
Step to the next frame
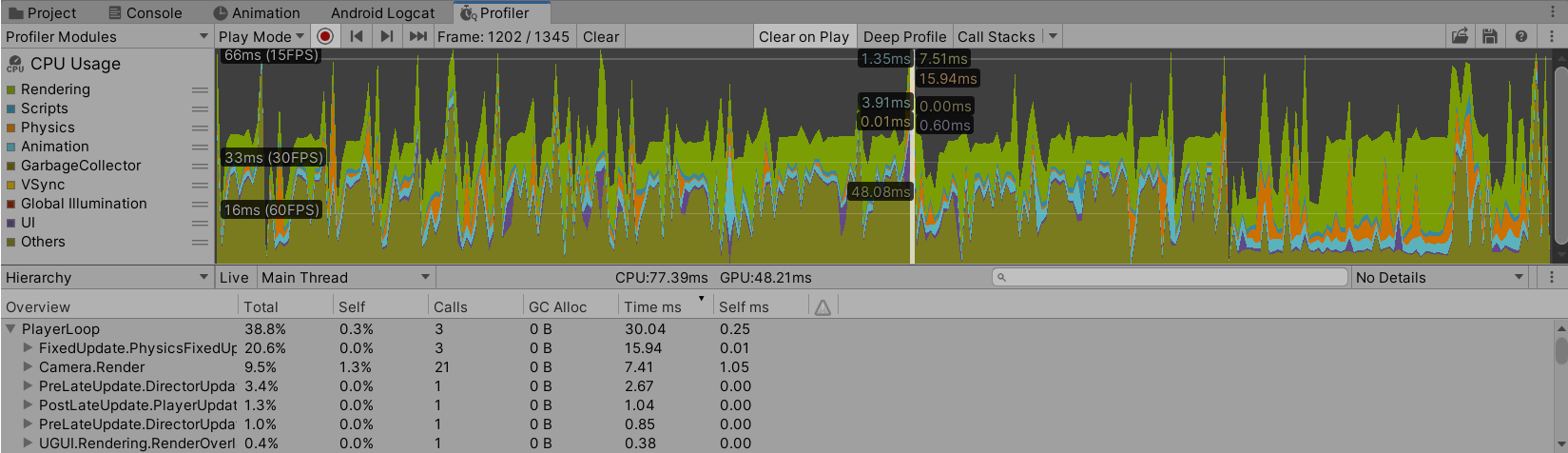(386, 36)
